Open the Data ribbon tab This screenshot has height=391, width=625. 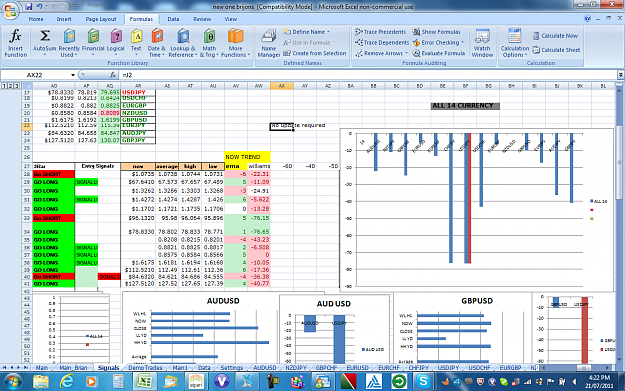173,19
